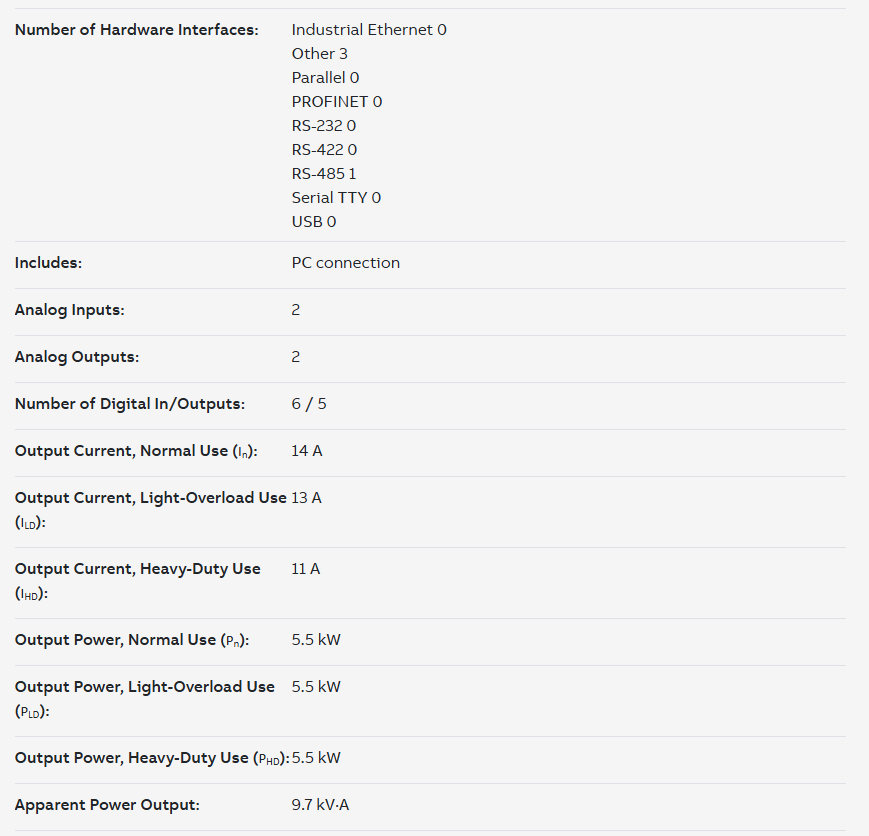Click 'Output Power, Normal Use' label
The height and width of the screenshot is (836, 869).
(x=132, y=640)
